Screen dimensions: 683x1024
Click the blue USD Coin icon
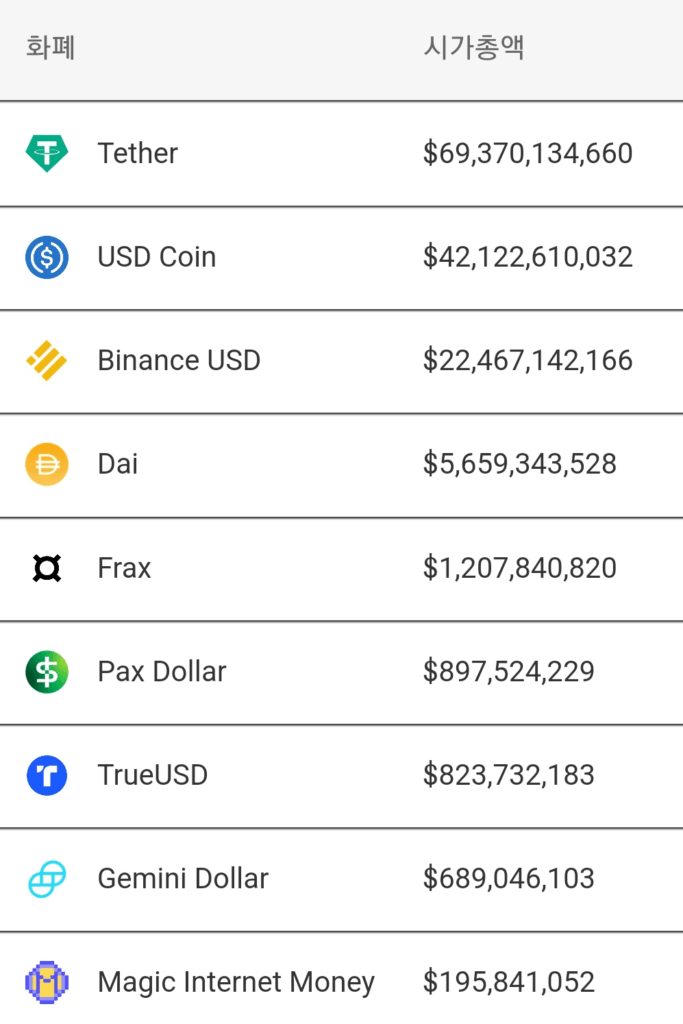point(46,257)
